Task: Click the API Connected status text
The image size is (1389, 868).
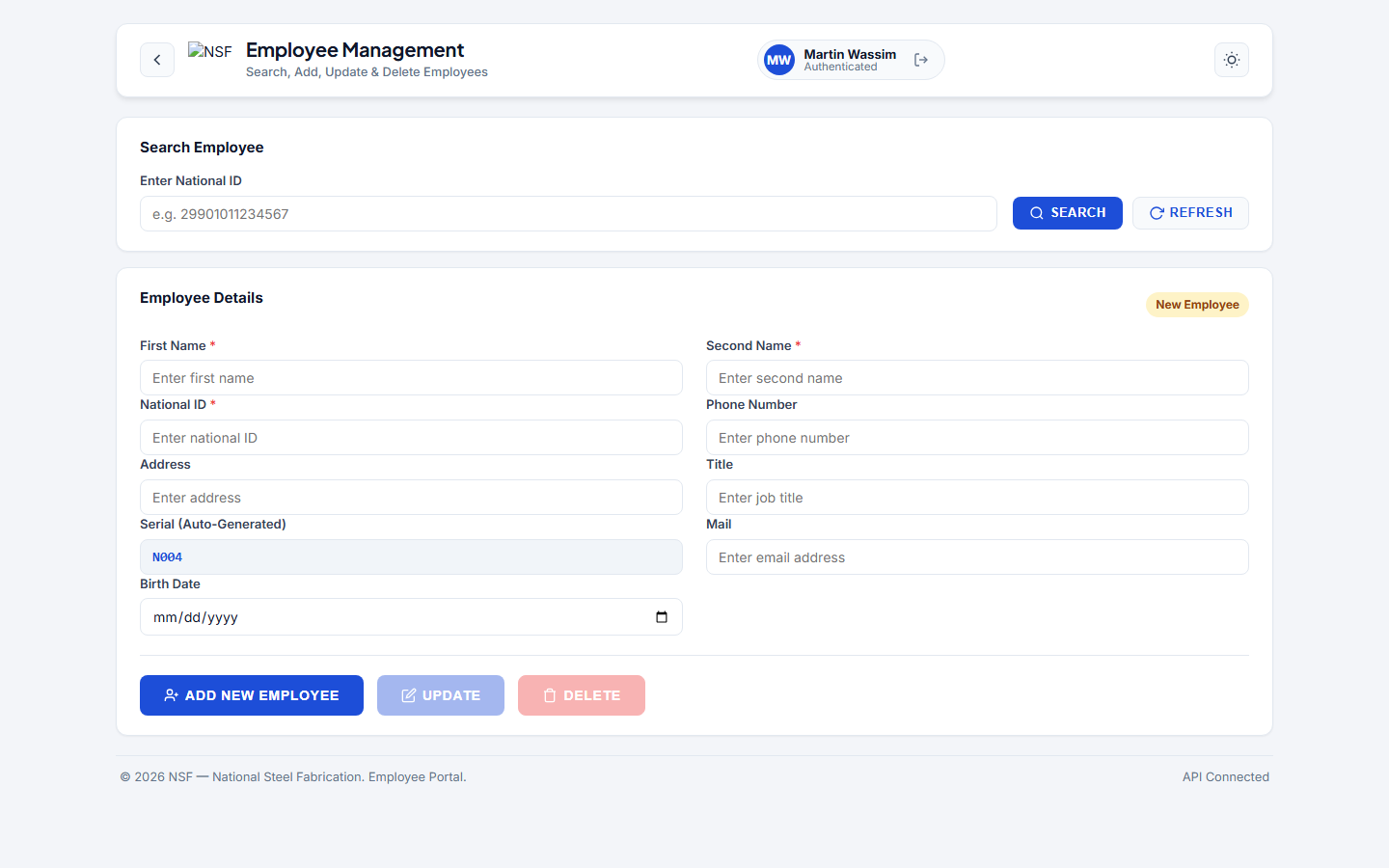Action: pos(1226,777)
